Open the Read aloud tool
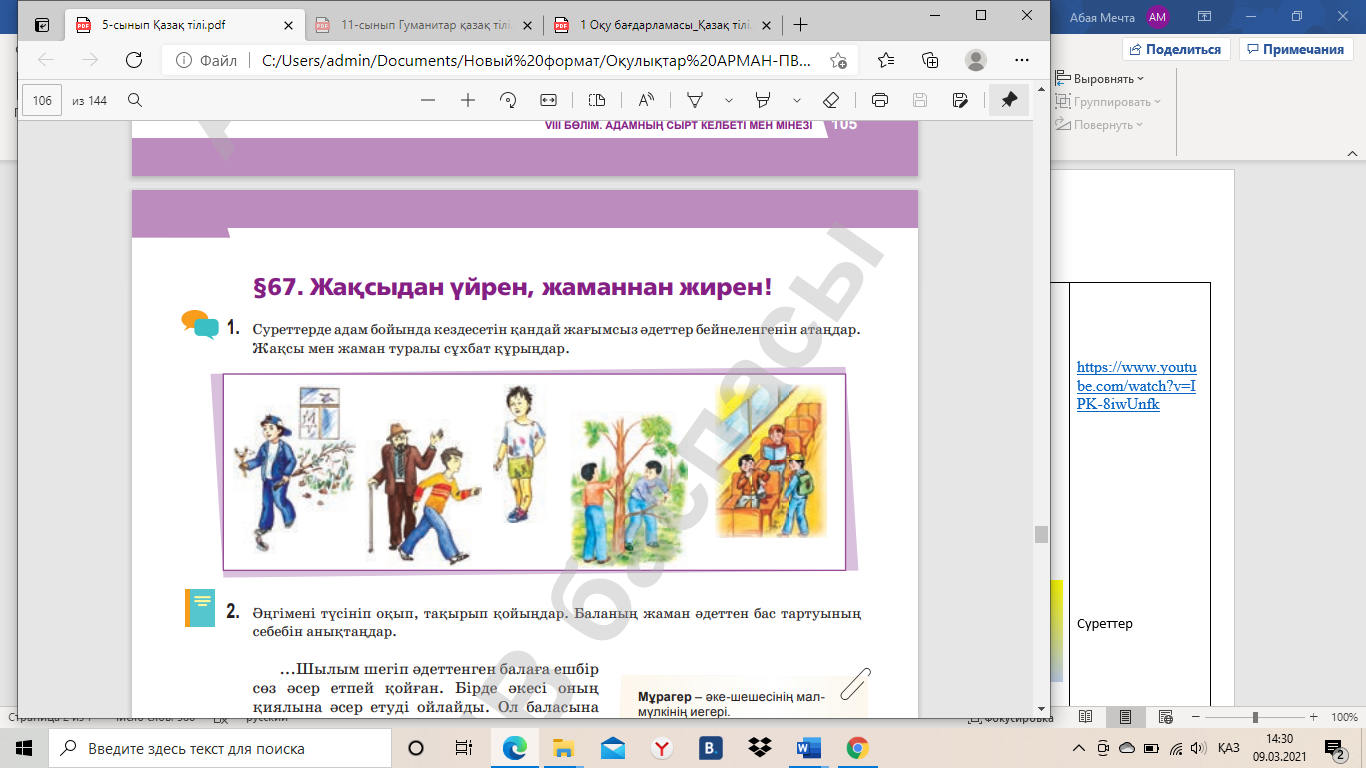This screenshot has height=768, width=1366. [x=645, y=100]
